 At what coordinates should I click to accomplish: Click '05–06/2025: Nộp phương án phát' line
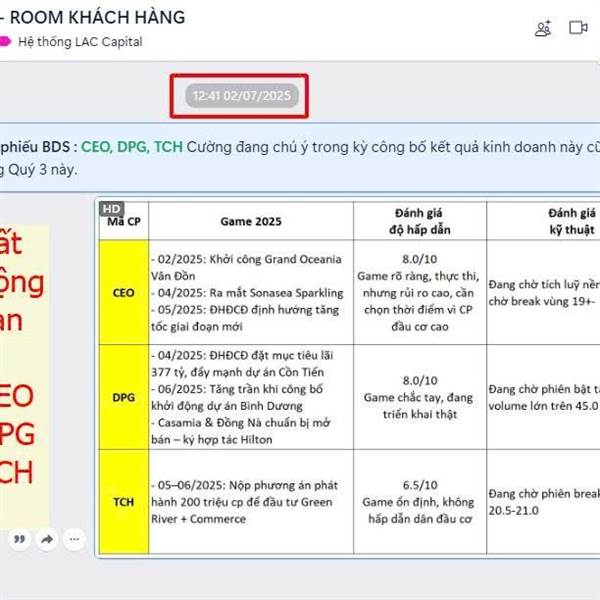pyautogui.click(x=245, y=485)
